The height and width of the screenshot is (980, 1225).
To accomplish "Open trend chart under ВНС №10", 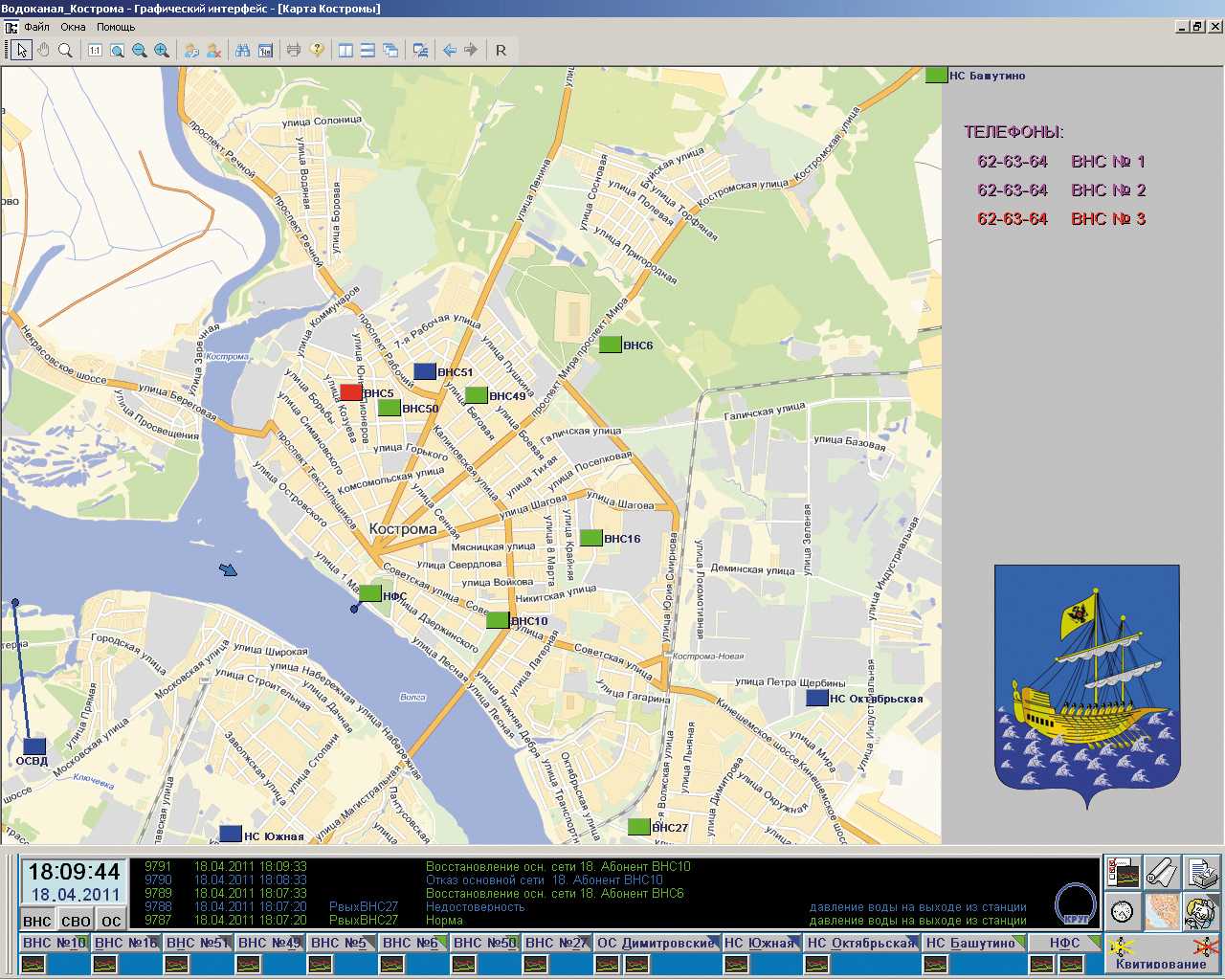I will pos(33,964).
